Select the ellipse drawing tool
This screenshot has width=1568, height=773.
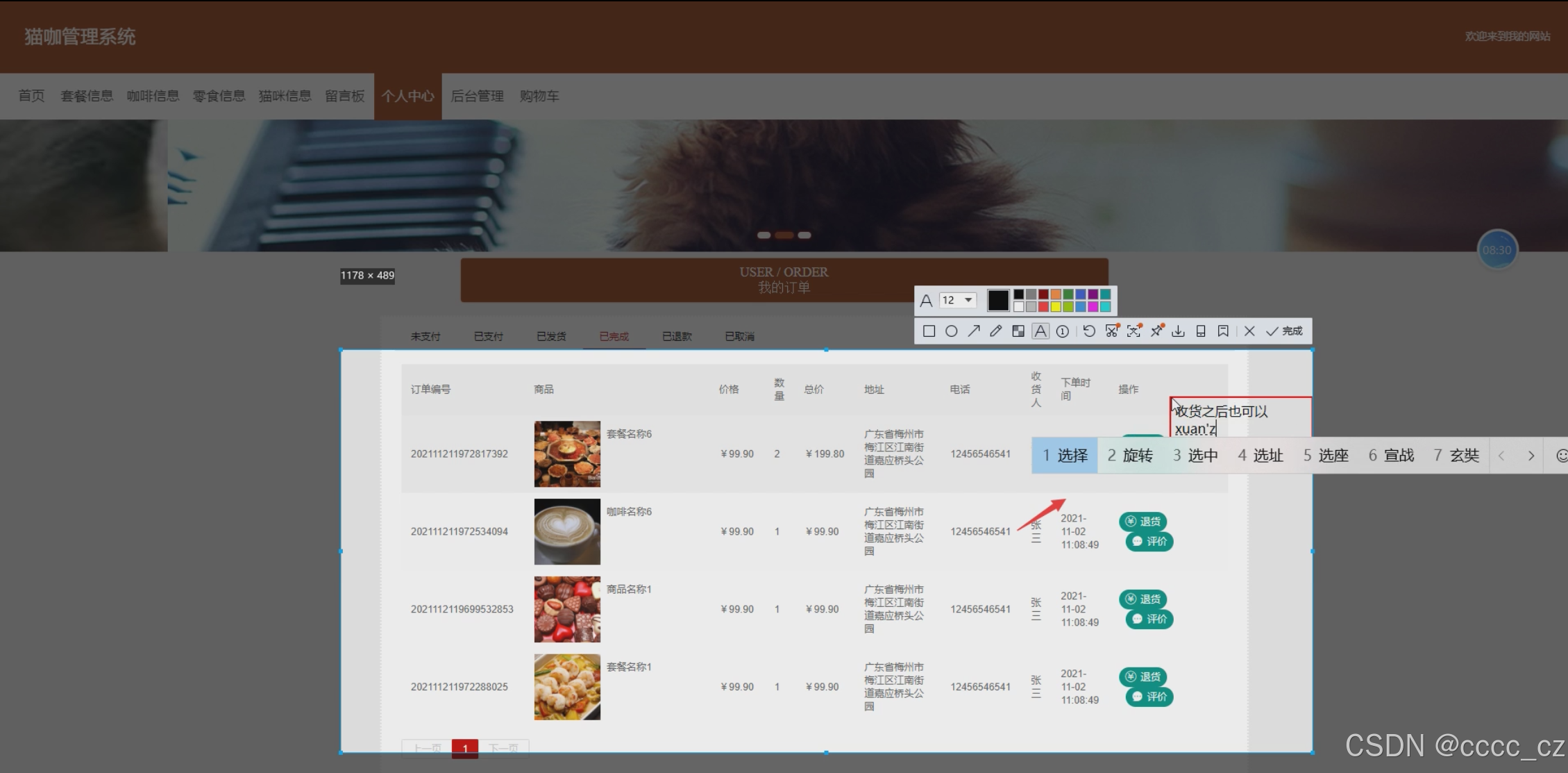pyautogui.click(x=952, y=331)
